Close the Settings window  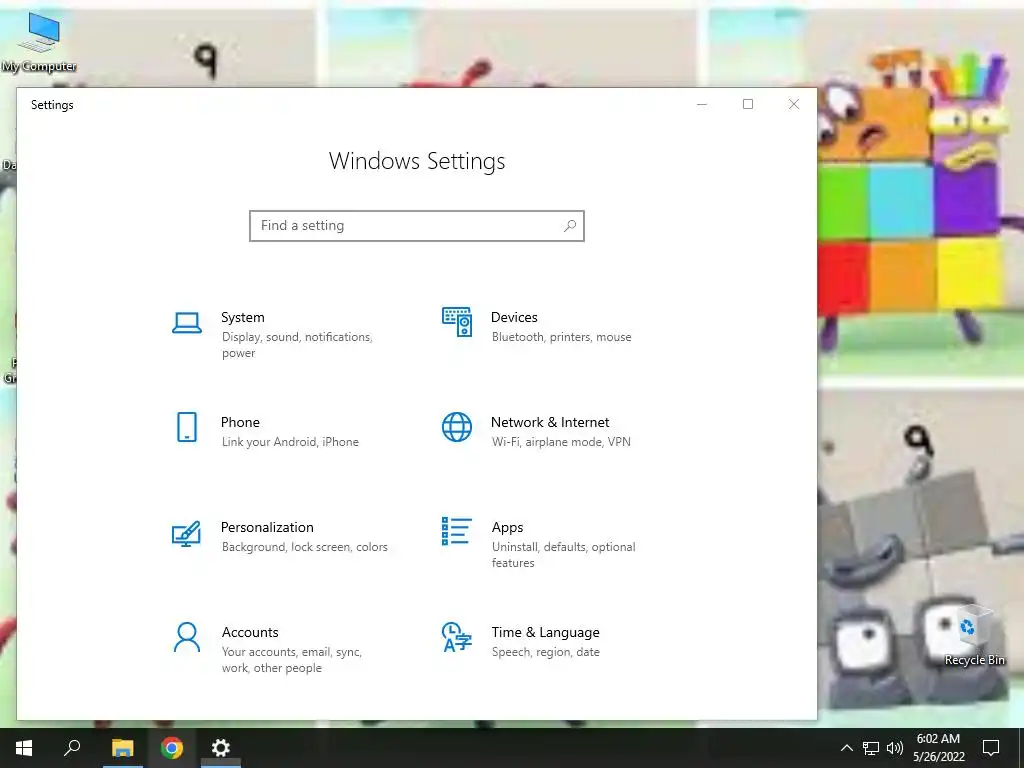click(793, 104)
